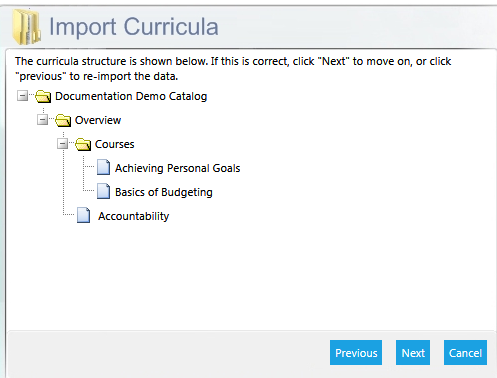Select Basics of Budgeting course
Image resolution: width=497 pixels, height=378 pixels.
pos(164,192)
